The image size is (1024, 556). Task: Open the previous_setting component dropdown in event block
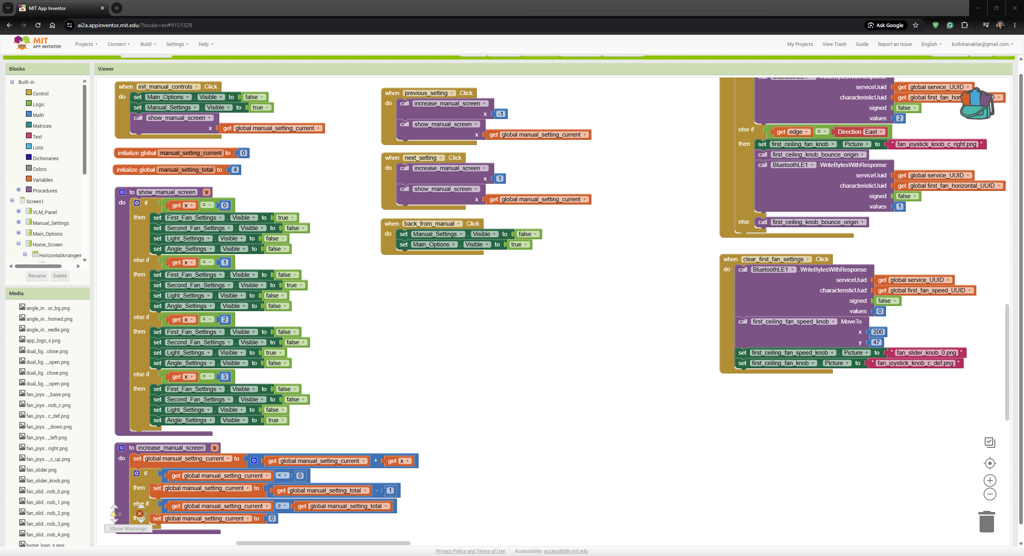coord(428,93)
